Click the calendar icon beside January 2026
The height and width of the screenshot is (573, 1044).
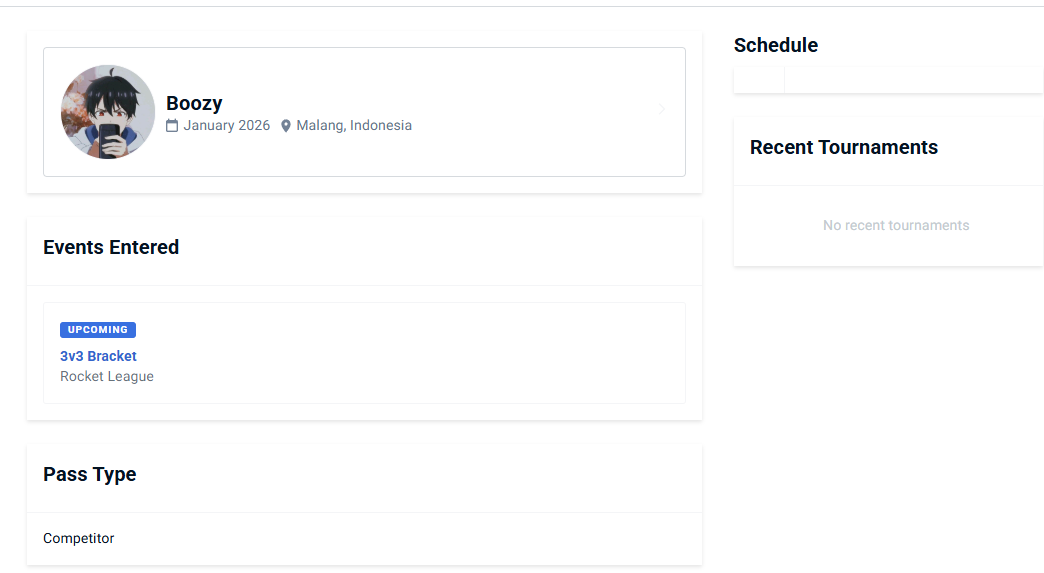pyautogui.click(x=172, y=126)
